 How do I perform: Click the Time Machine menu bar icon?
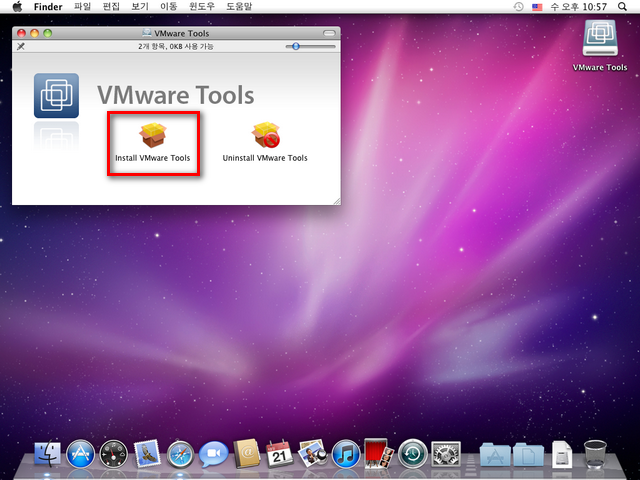pyautogui.click(x=518, y=7)
